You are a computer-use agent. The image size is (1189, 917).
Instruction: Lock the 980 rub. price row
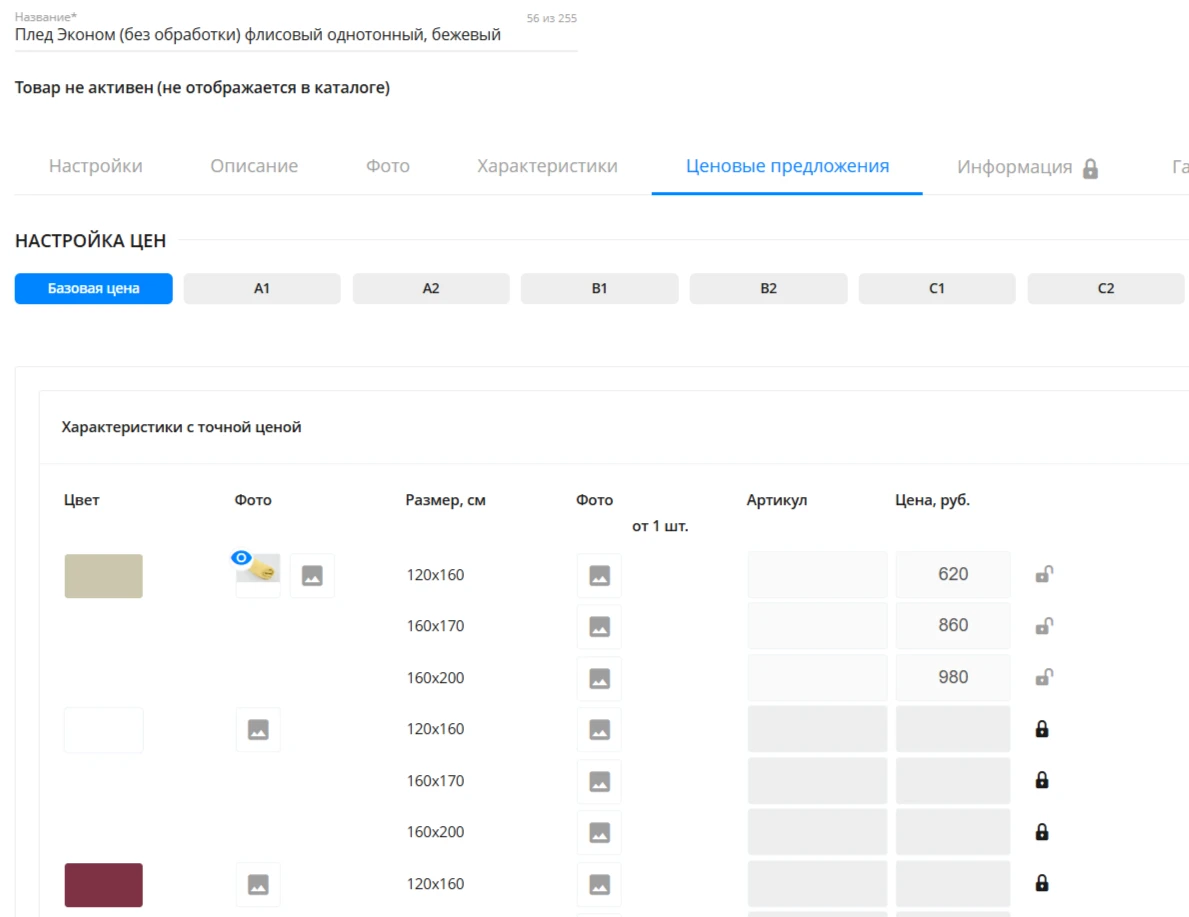tap(1043, 677)
